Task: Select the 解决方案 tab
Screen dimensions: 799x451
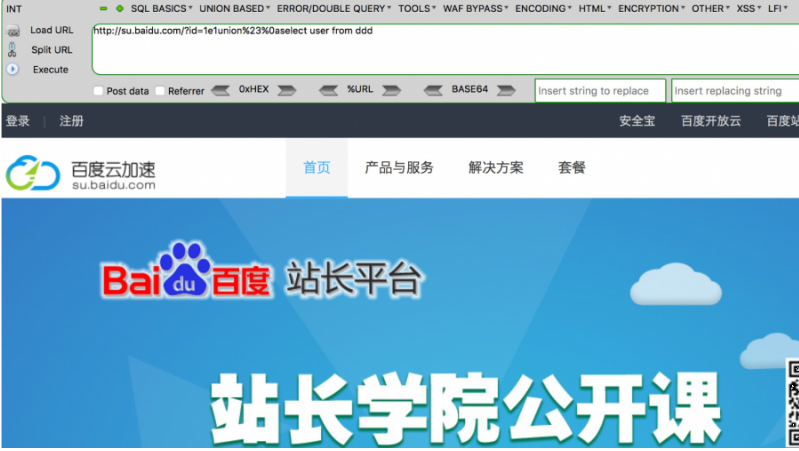Action: pyautogui.click(x=496, y=168)
